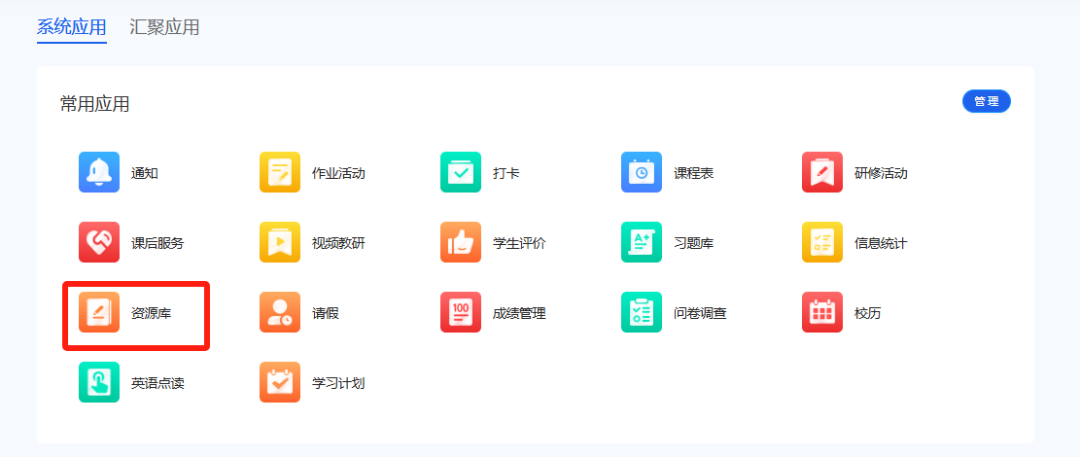Open the 学生评价 thumbs-up icon
The height and width of the screenshot is (457, 1080).
tap(461, 243)
